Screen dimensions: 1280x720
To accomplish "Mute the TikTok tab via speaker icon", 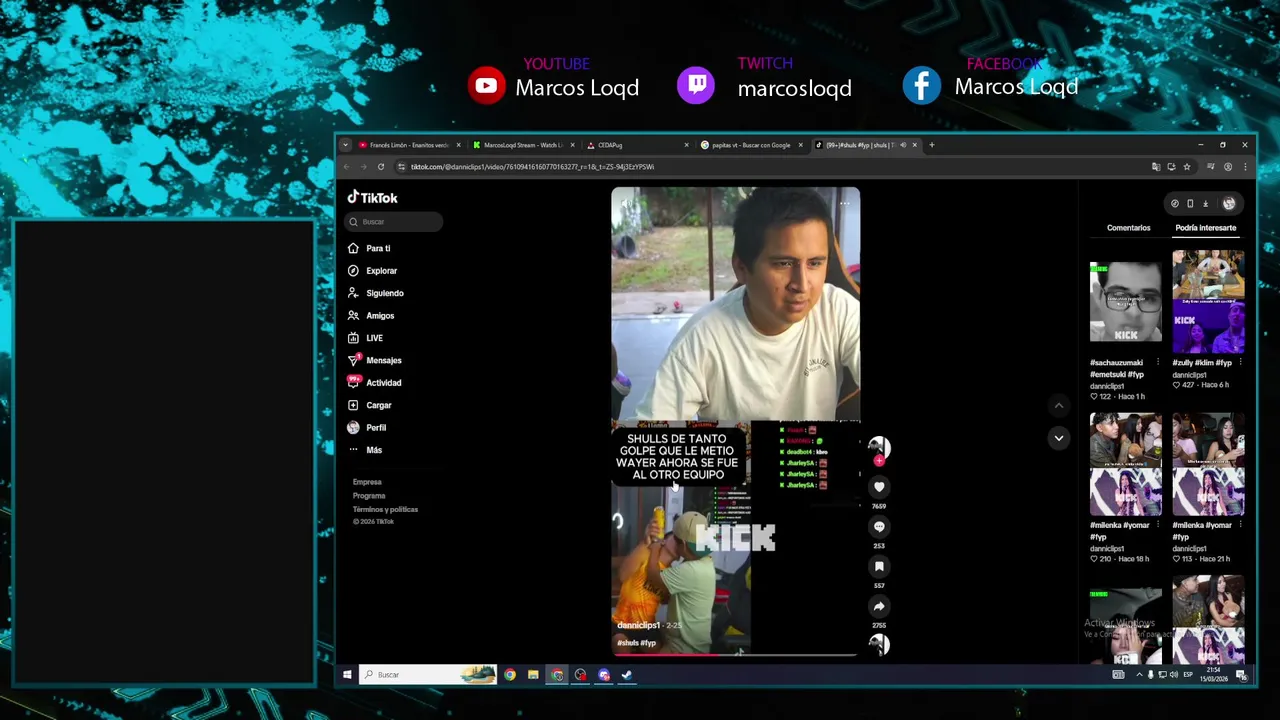I will click(903, 145).
